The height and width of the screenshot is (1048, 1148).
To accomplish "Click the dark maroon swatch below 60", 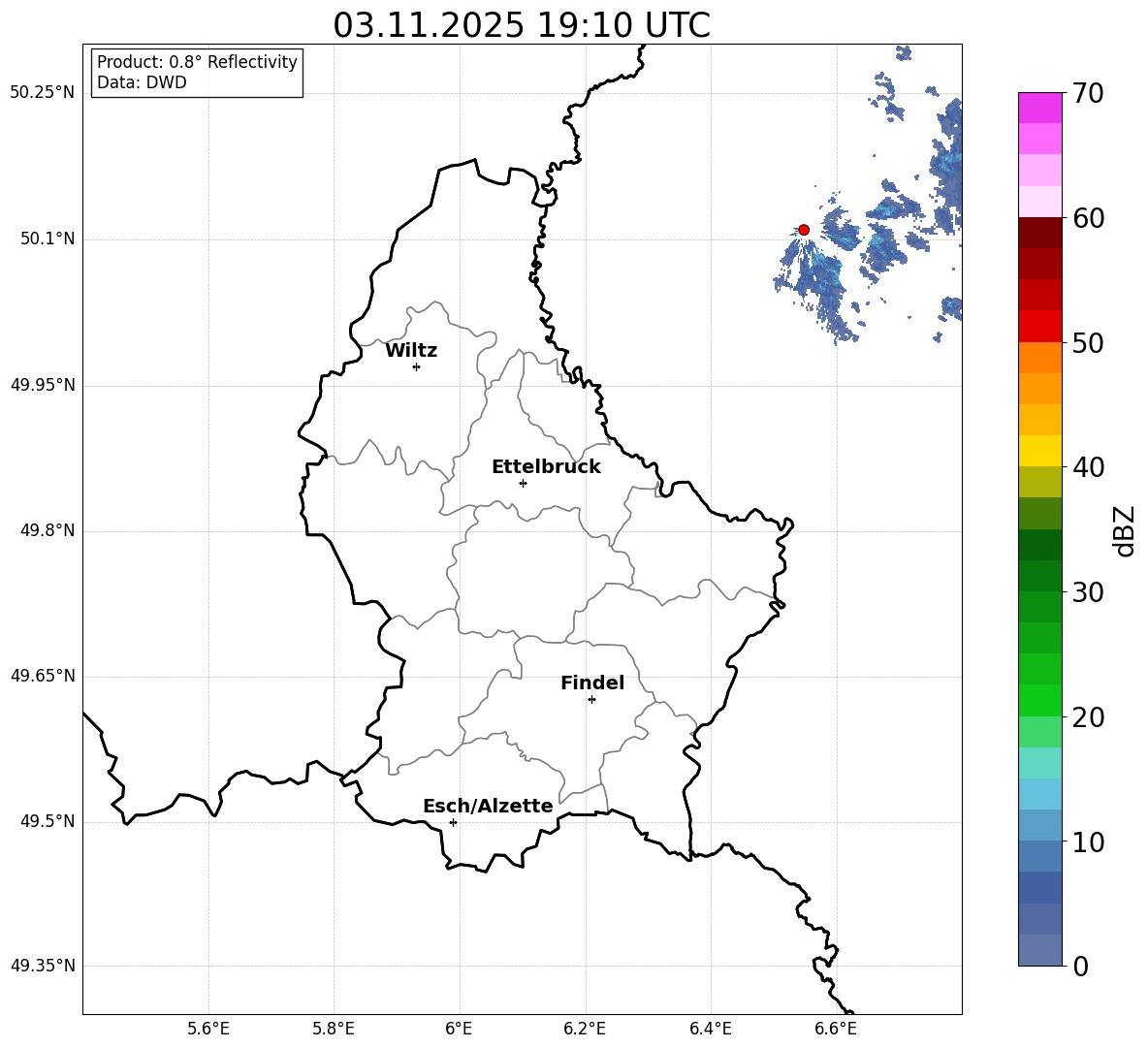I will [1039, 232].
